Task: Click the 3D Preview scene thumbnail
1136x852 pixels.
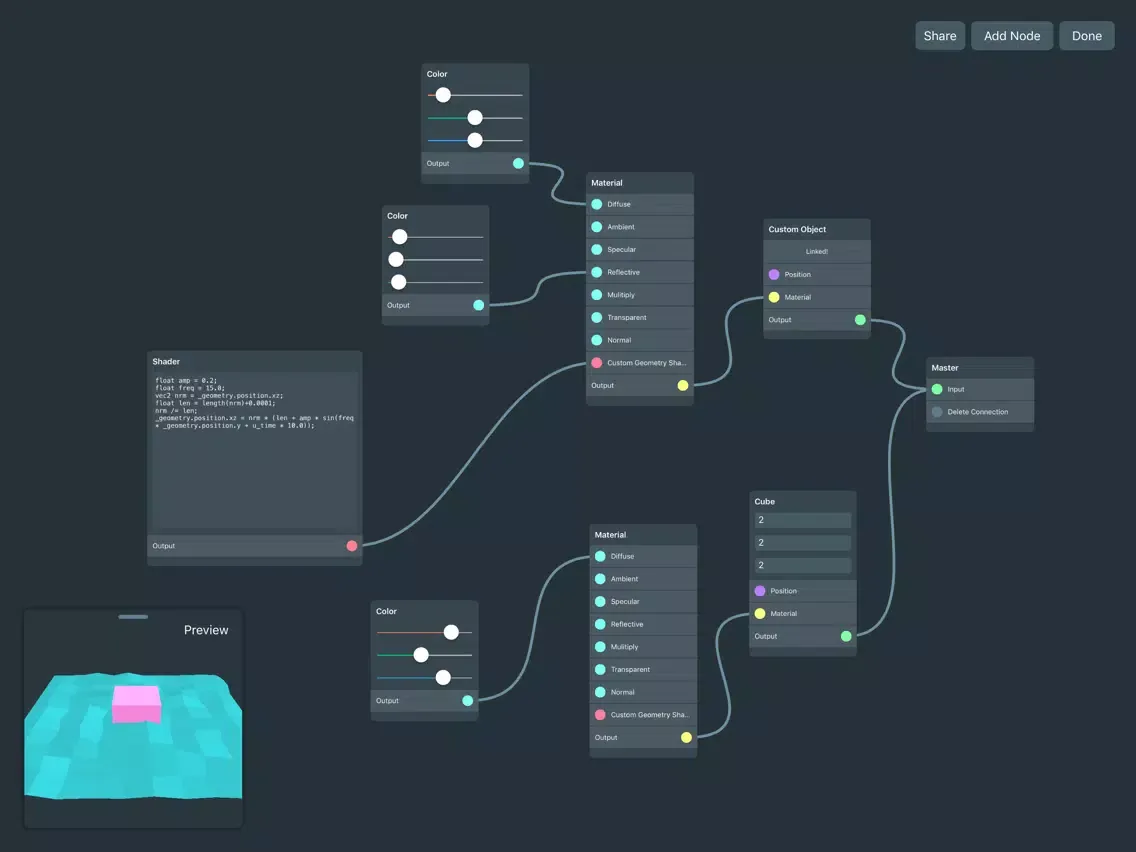Action: pos(133,736)
